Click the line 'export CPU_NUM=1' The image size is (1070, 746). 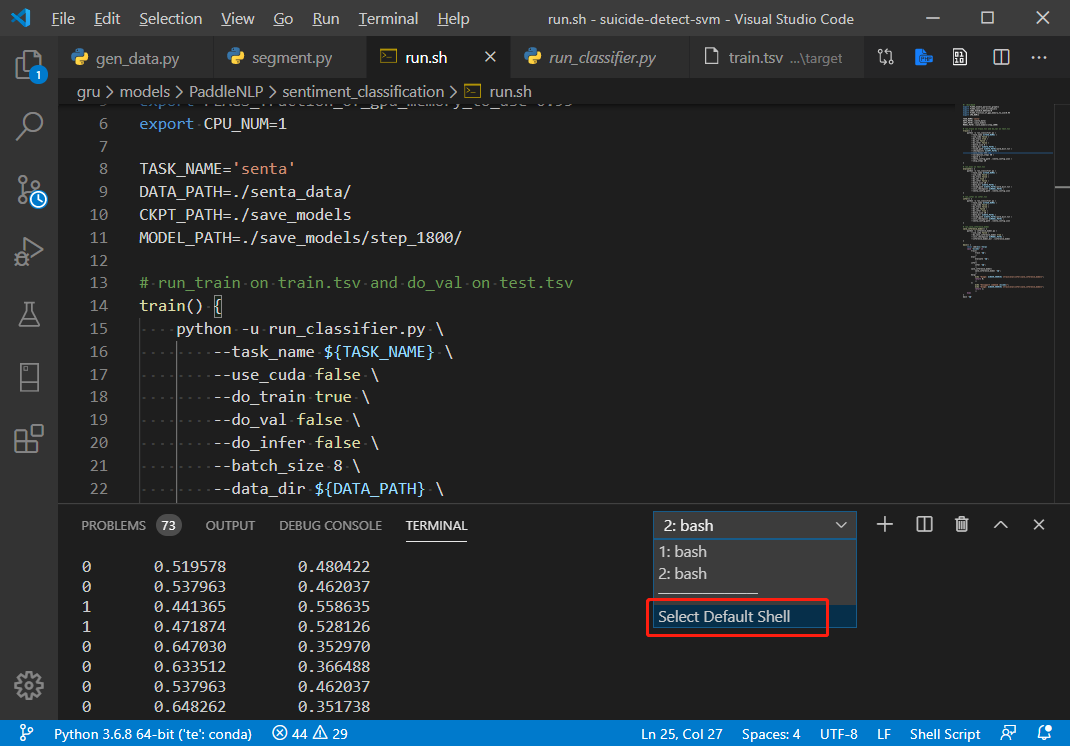[213, 124]
